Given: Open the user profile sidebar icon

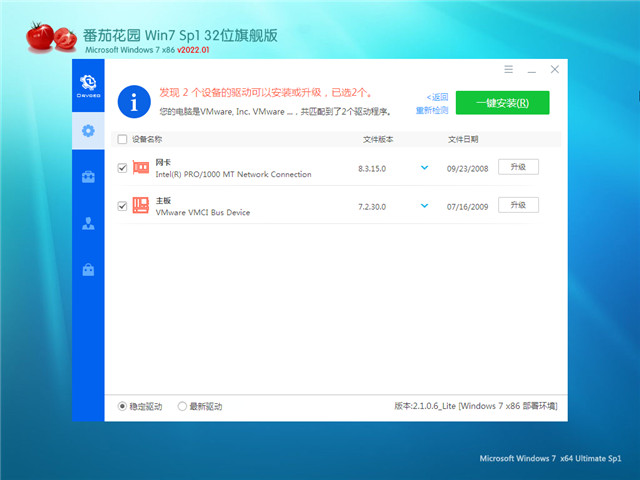Looking at the screenshot, I should click(88, 223).
